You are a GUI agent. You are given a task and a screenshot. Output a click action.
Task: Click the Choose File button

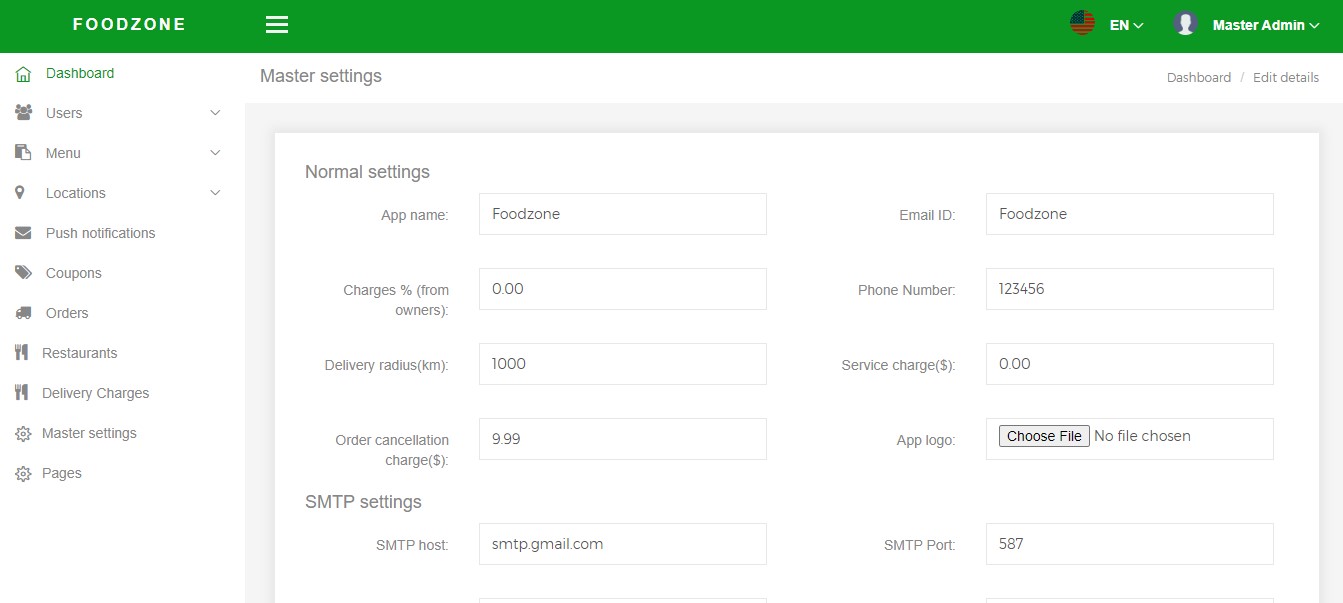1044,436
